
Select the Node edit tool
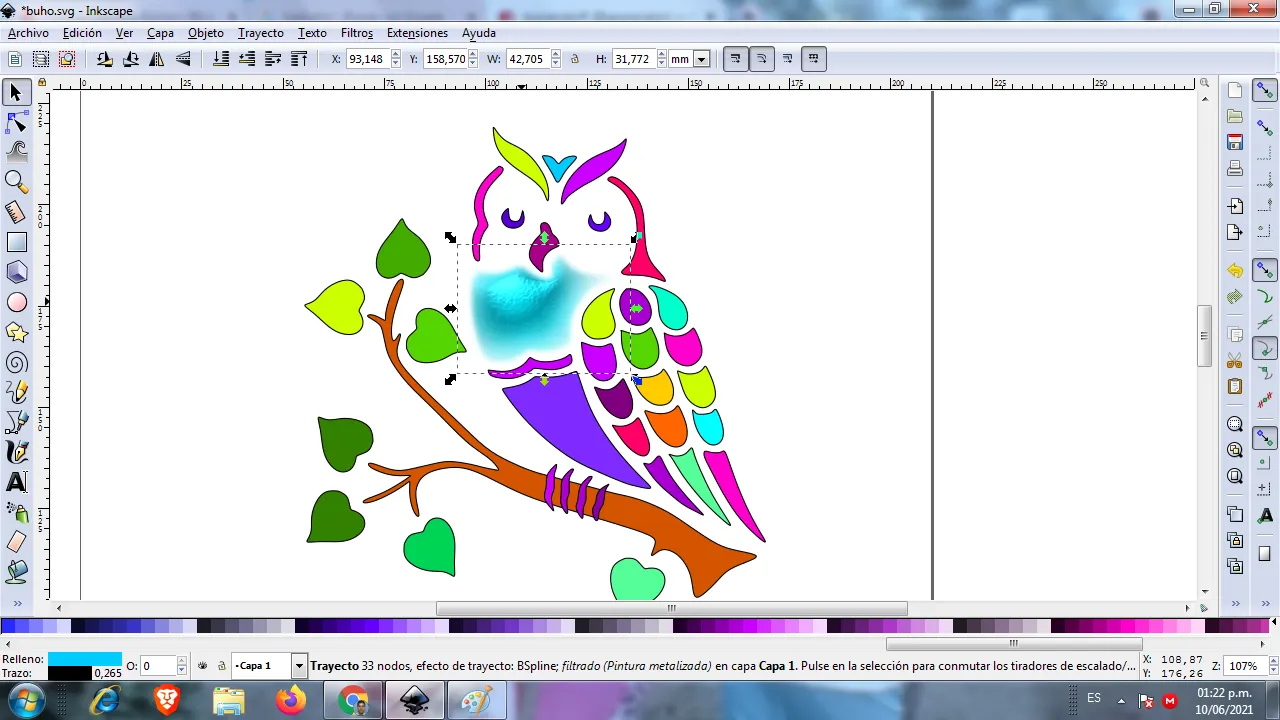16,123
